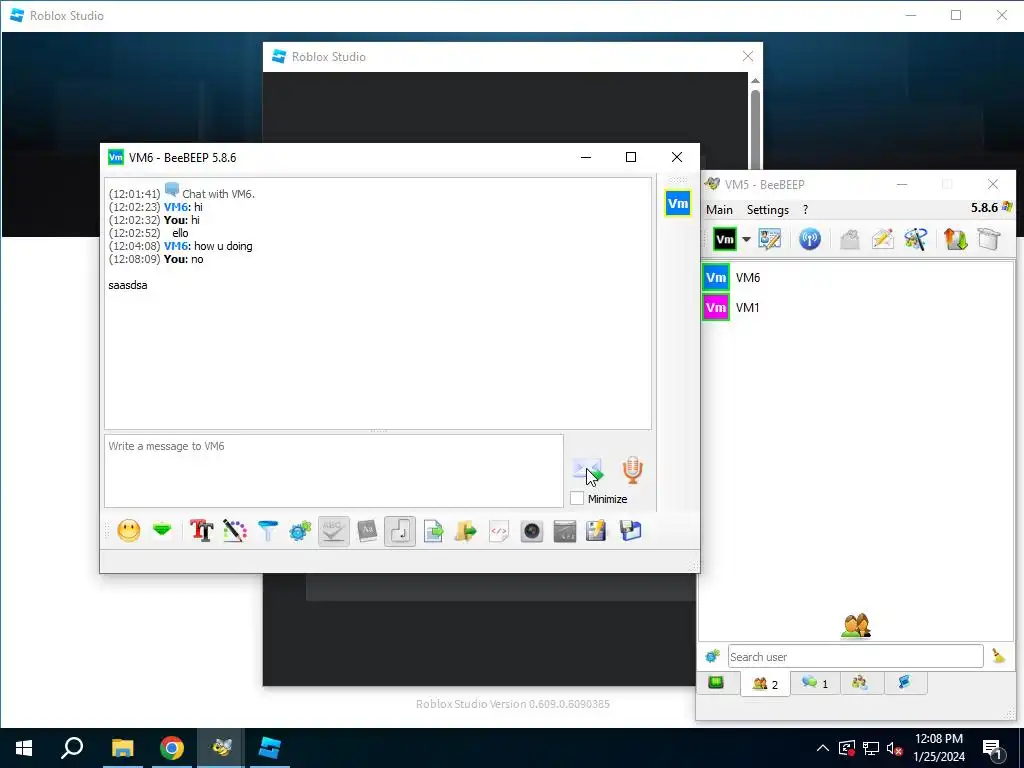Click the code snippet icon
The image size is (1024, 768).
(x=499, y=530)
